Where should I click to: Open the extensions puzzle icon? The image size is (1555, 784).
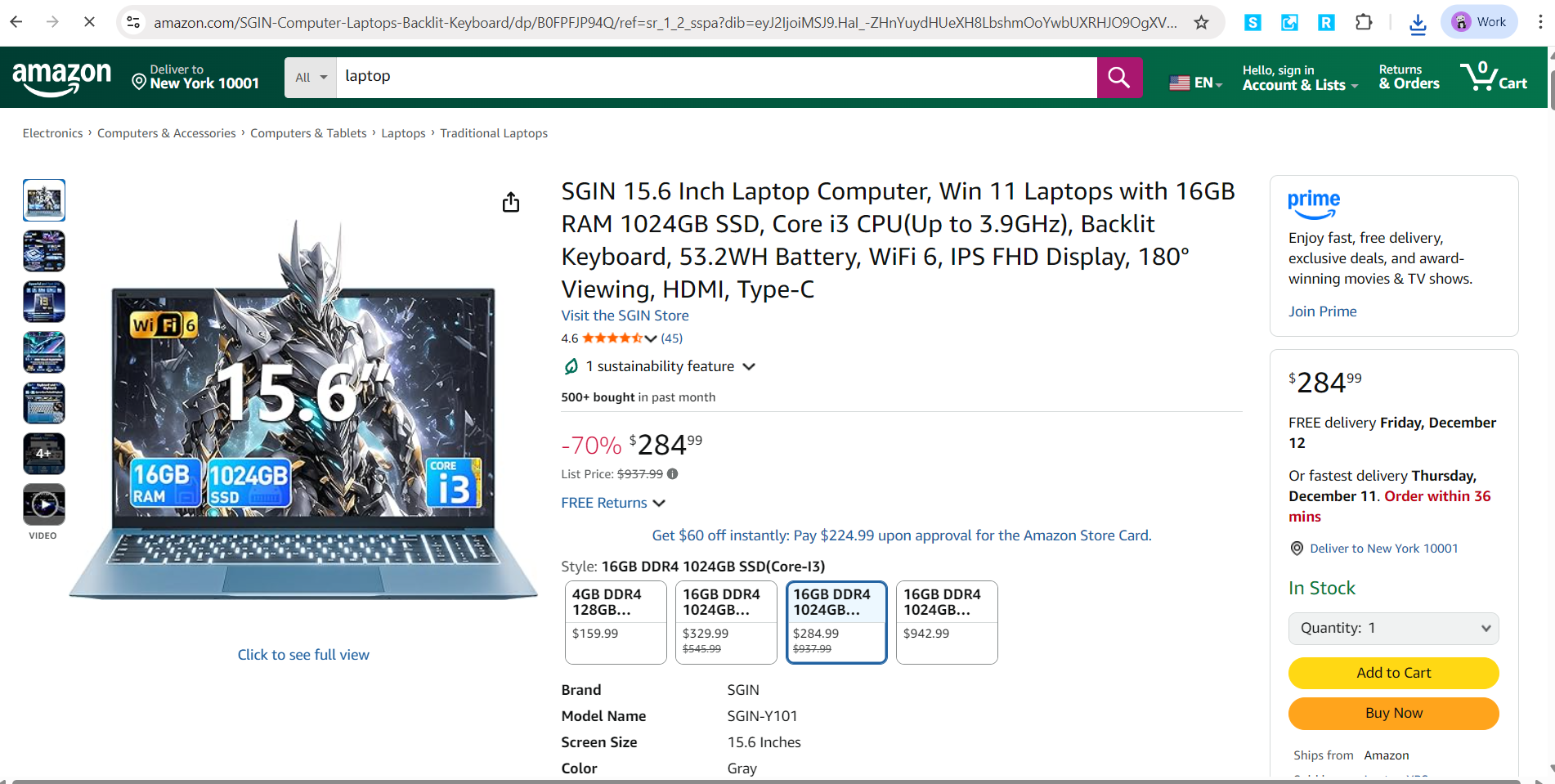1363,22
